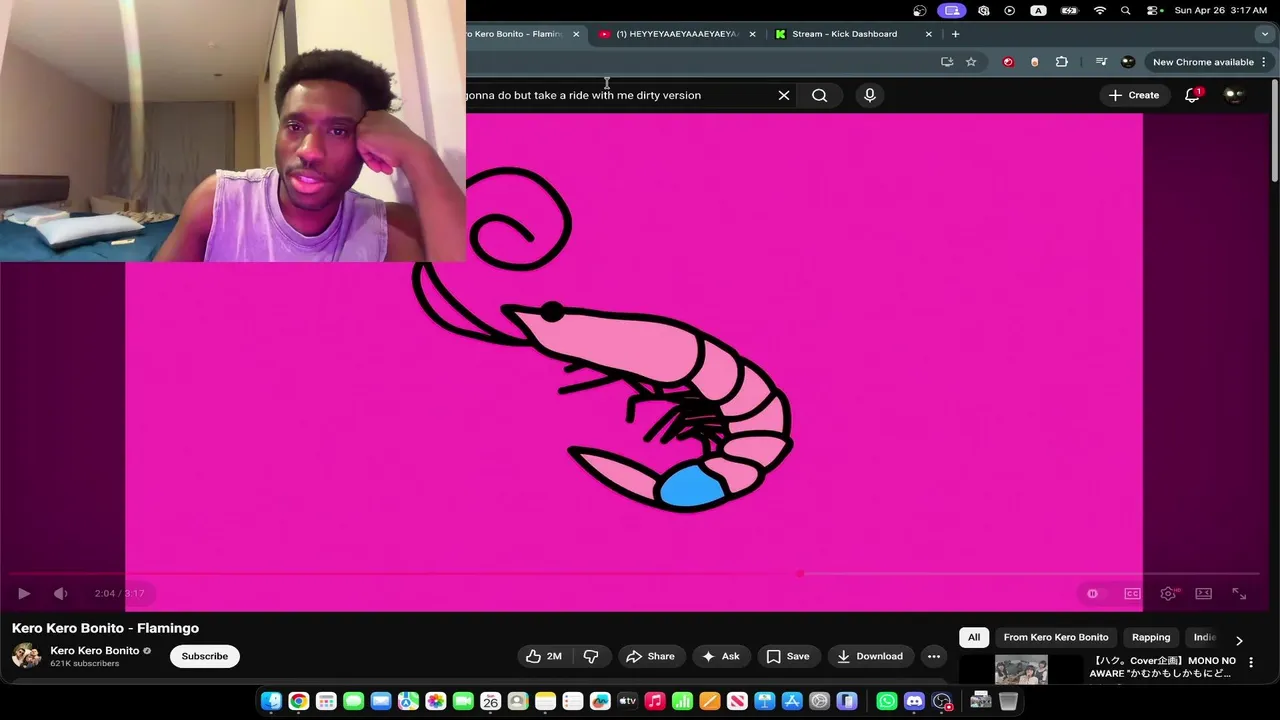Select the Rapping filter chip
Screen dimensions: 1280x720
(x=1151, y=637)
